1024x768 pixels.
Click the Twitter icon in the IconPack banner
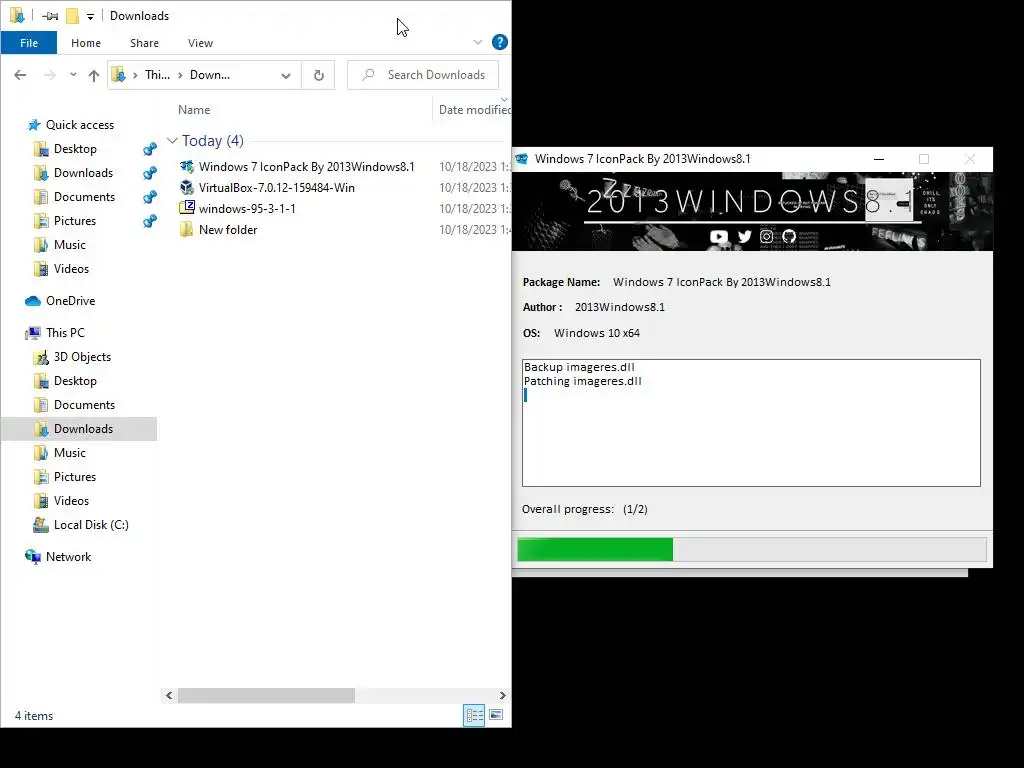[x=744, y=236]
